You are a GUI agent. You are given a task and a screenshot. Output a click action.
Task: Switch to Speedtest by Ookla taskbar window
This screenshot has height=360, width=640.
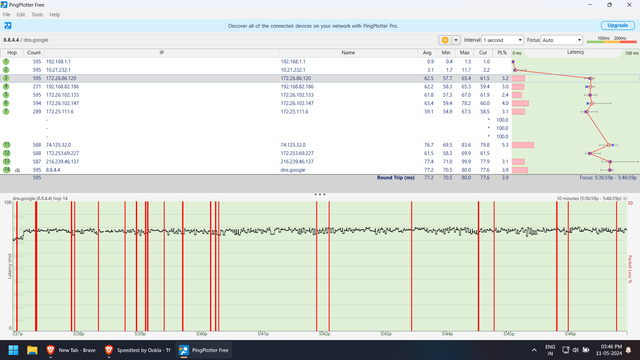tap(138, 350)
